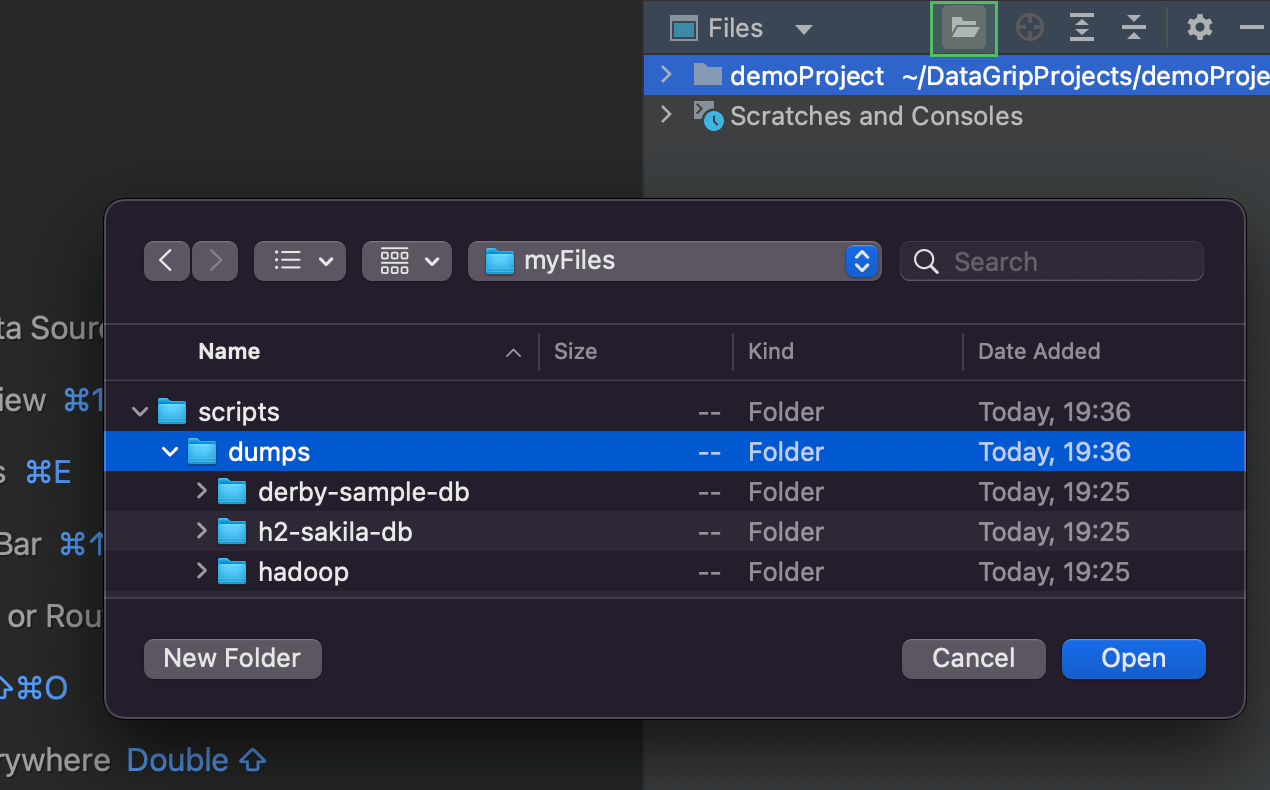Click the New Folder button
Viewport: 1270px width, 790px height.
(232, 658)
